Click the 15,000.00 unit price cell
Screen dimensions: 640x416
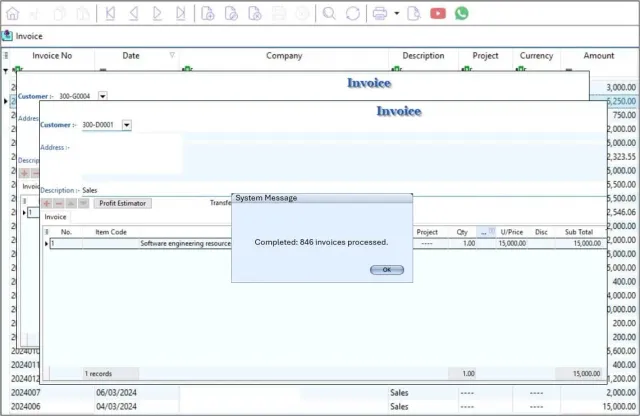tap(512, 243)
